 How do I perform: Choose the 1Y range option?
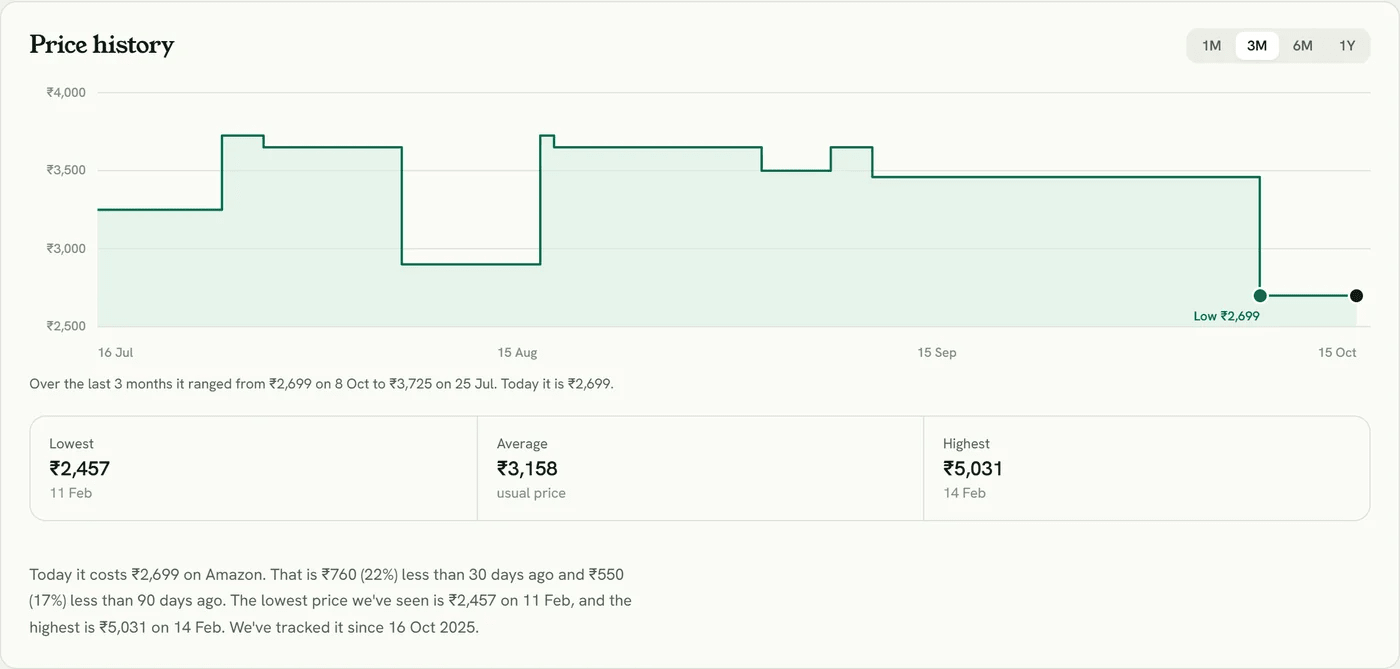click(x=1347, y=46)
